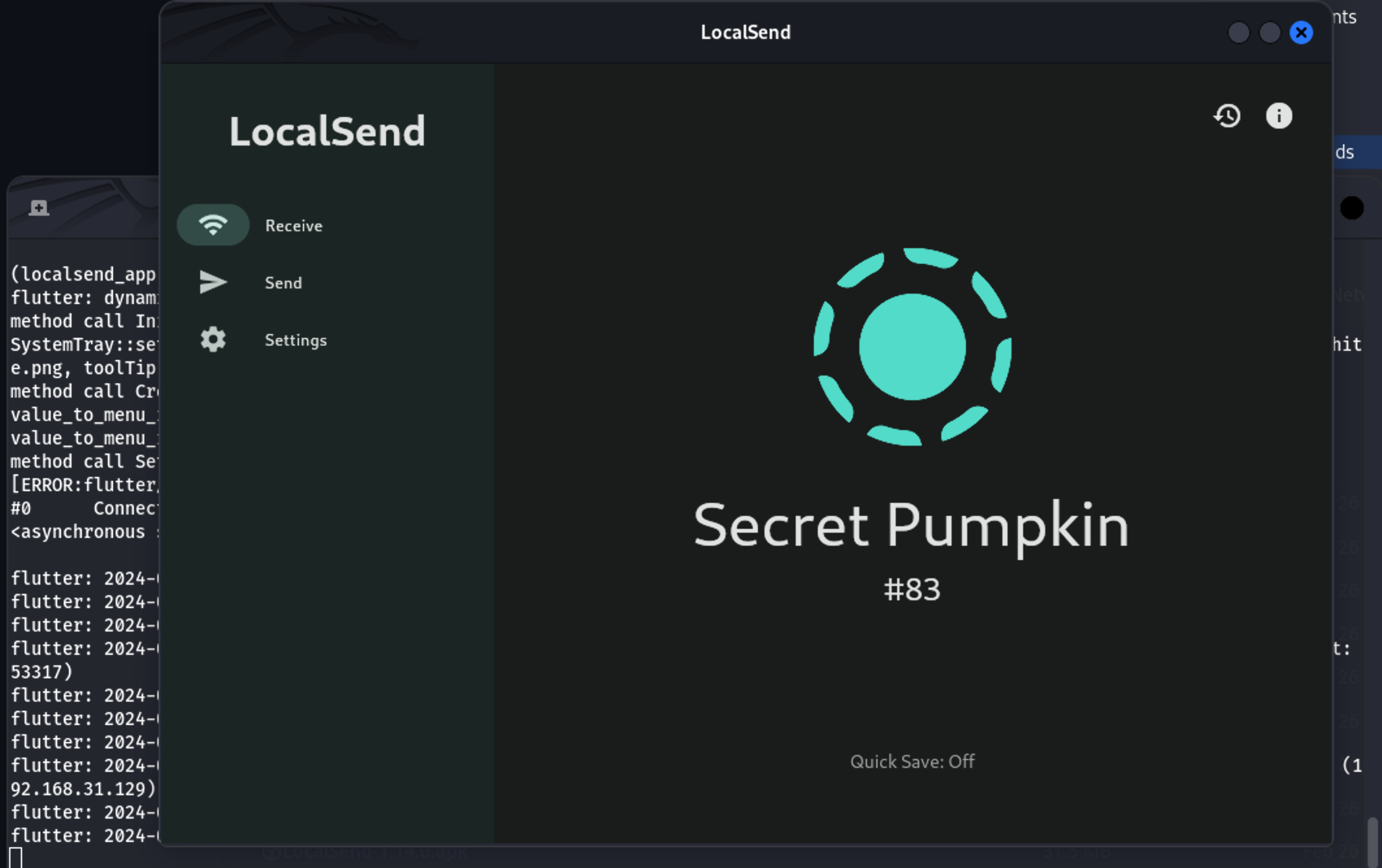Image resolution: width=1382 pixels, height=868 pixels.
Task: Switch to the Send tab label
Action: pos(283,283)
